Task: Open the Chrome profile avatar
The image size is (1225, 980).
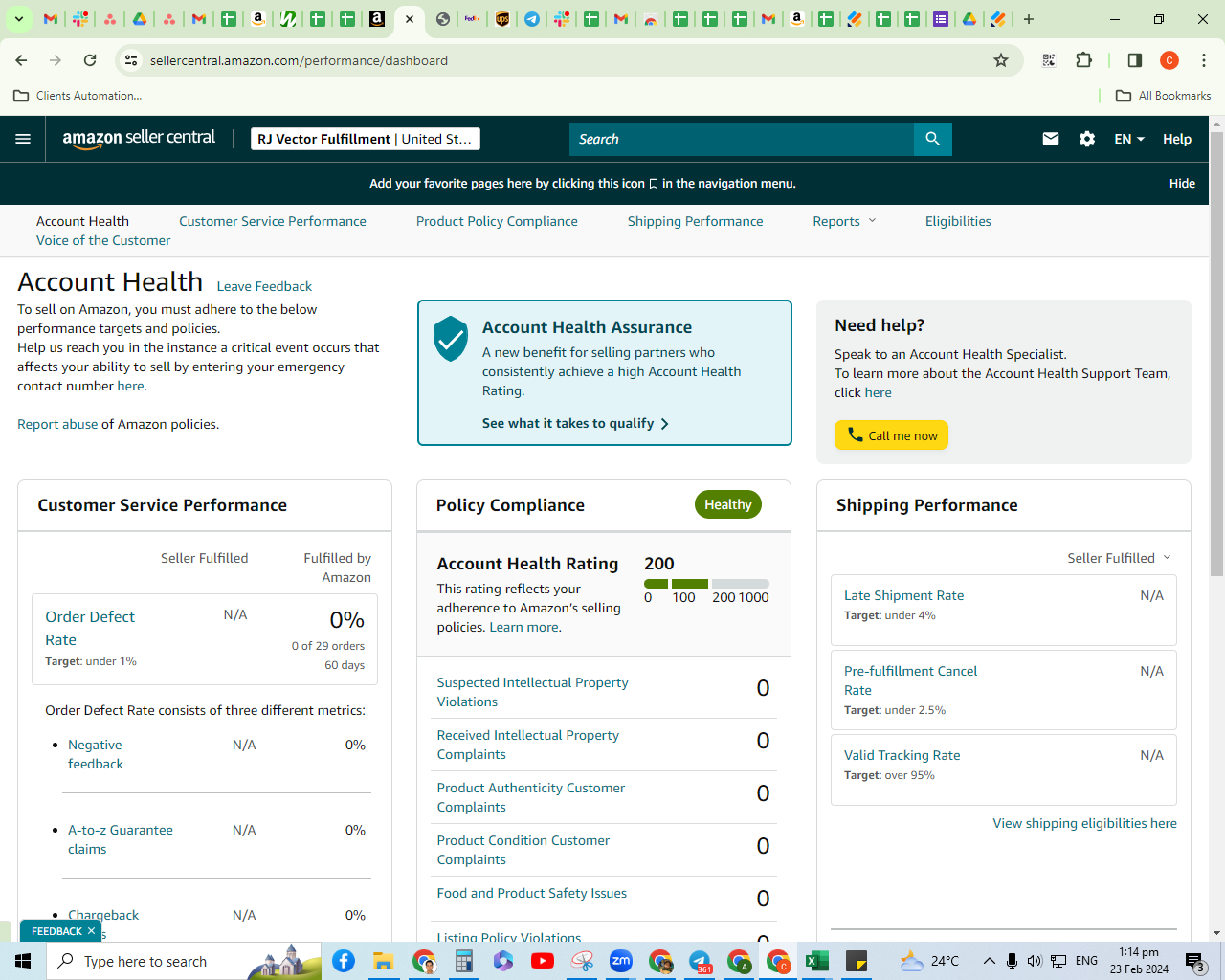Action: pos(1169,60)
